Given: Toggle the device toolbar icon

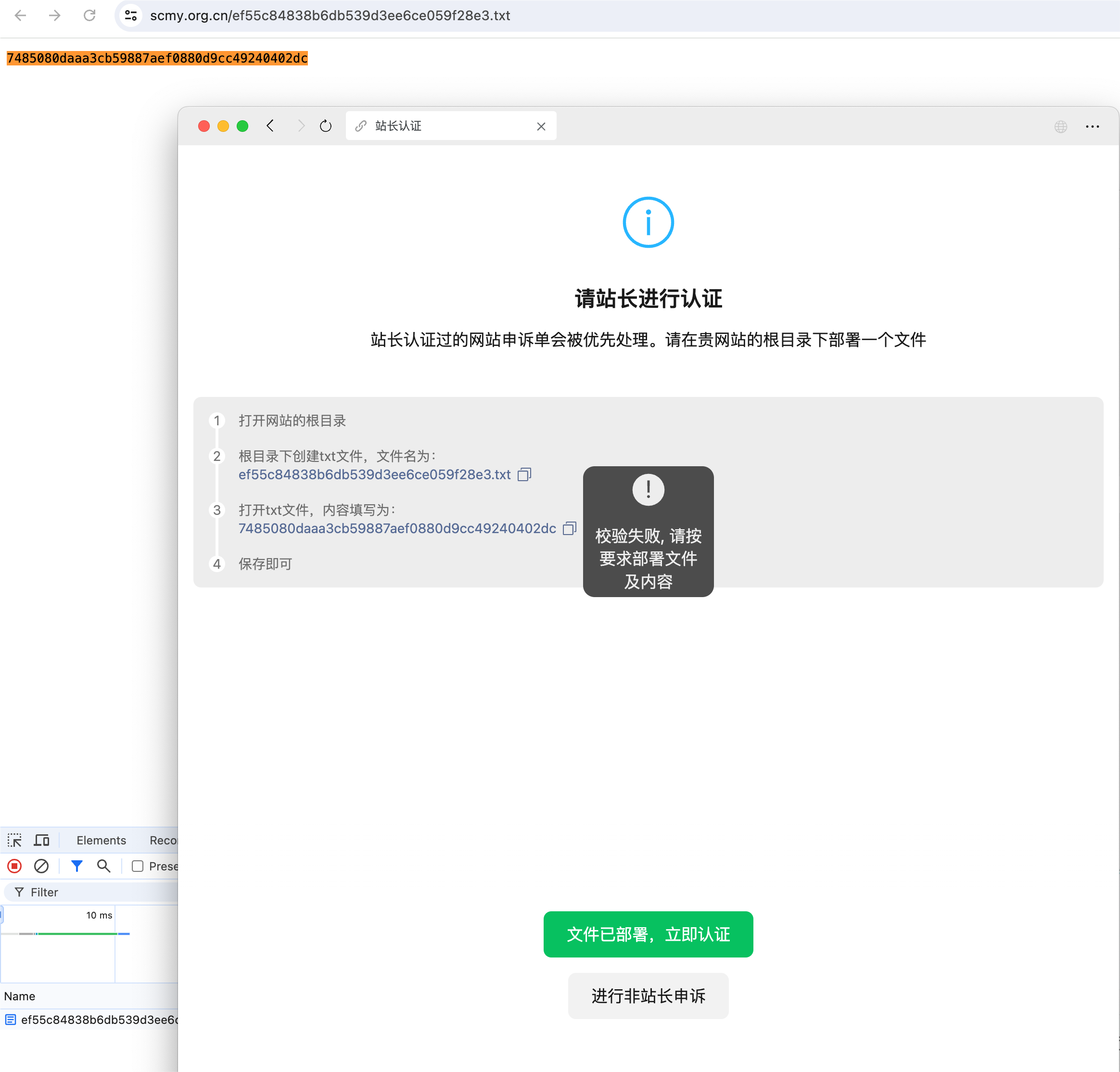Looking at the screenshot, I should [42, 840].
